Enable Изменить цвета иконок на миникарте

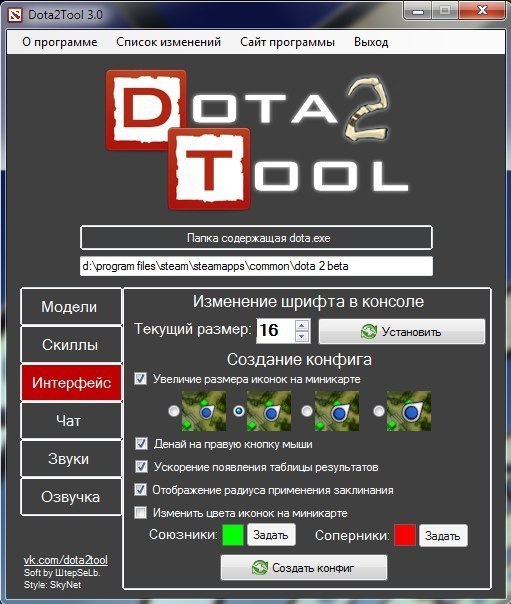coord(140,513)
